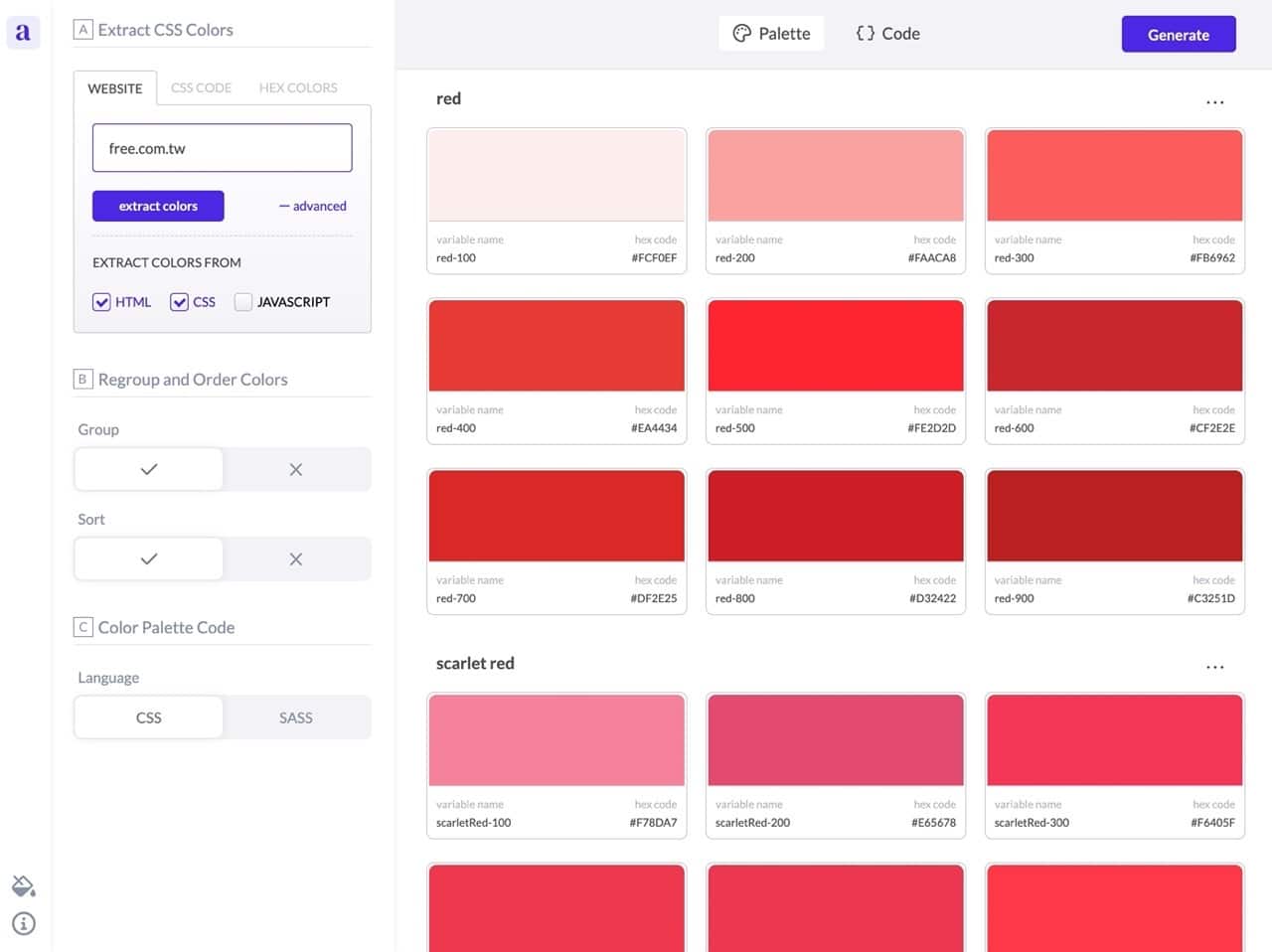Viewport: 1272px width, 952px height.
Task: Select the Sort checkmark option
Action: pos(149,558)
